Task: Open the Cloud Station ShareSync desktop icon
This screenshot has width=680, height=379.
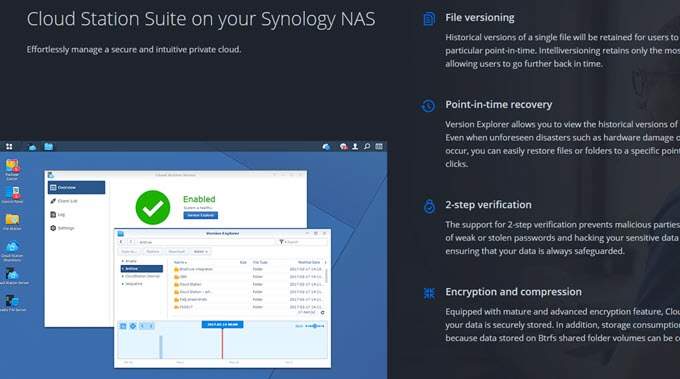Action: click(12, 251)
